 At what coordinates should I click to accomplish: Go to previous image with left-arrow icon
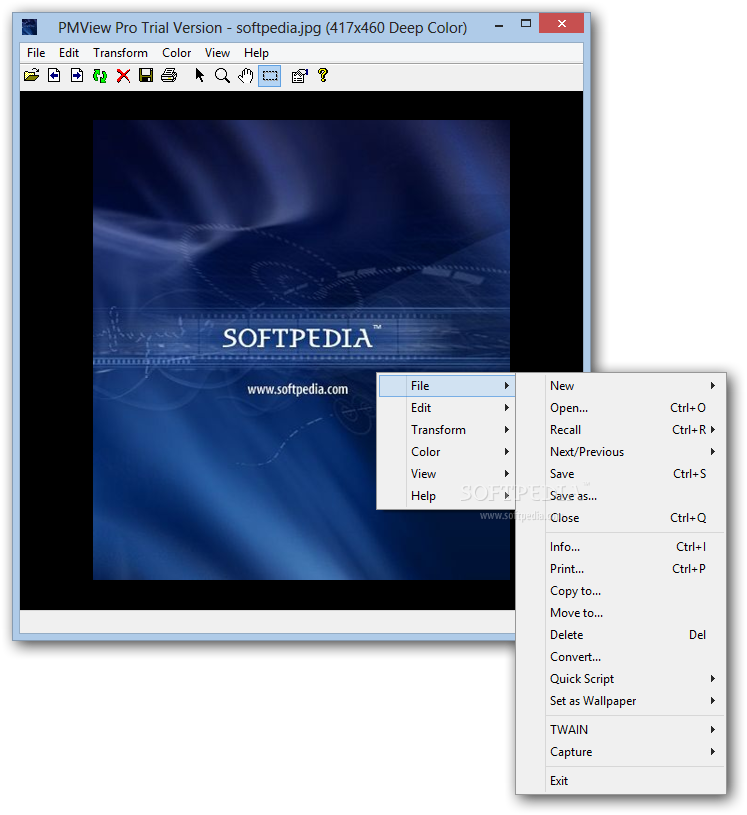[x=54, y=76]
